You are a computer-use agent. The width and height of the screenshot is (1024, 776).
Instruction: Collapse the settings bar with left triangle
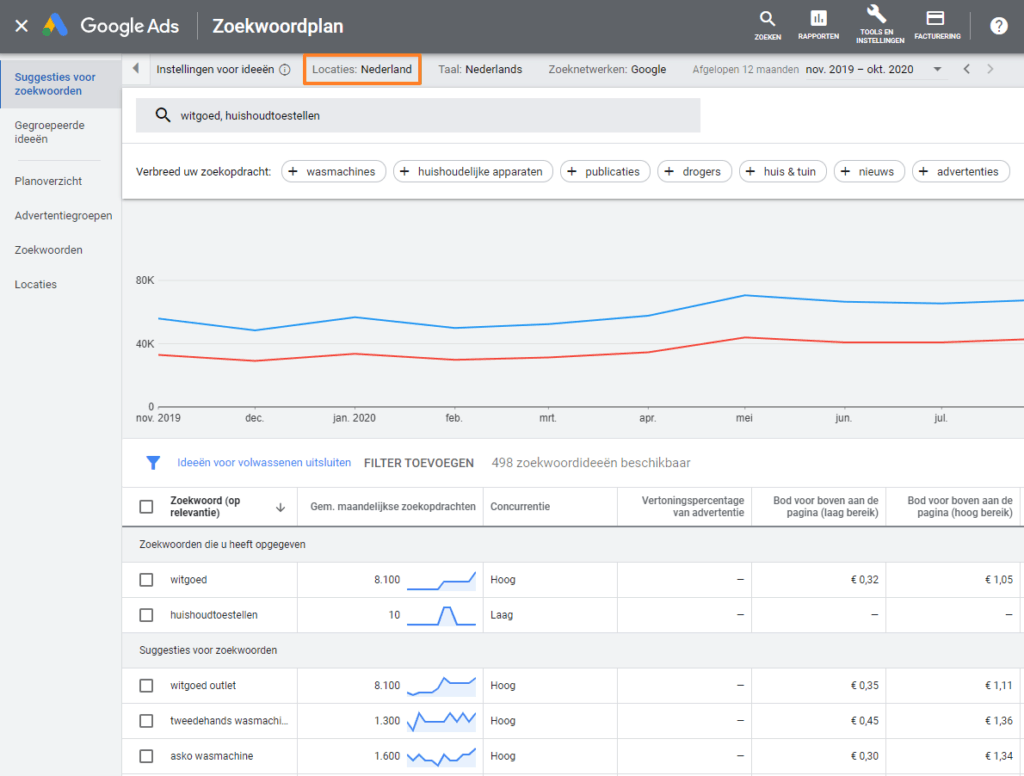[x=136, y=69]
